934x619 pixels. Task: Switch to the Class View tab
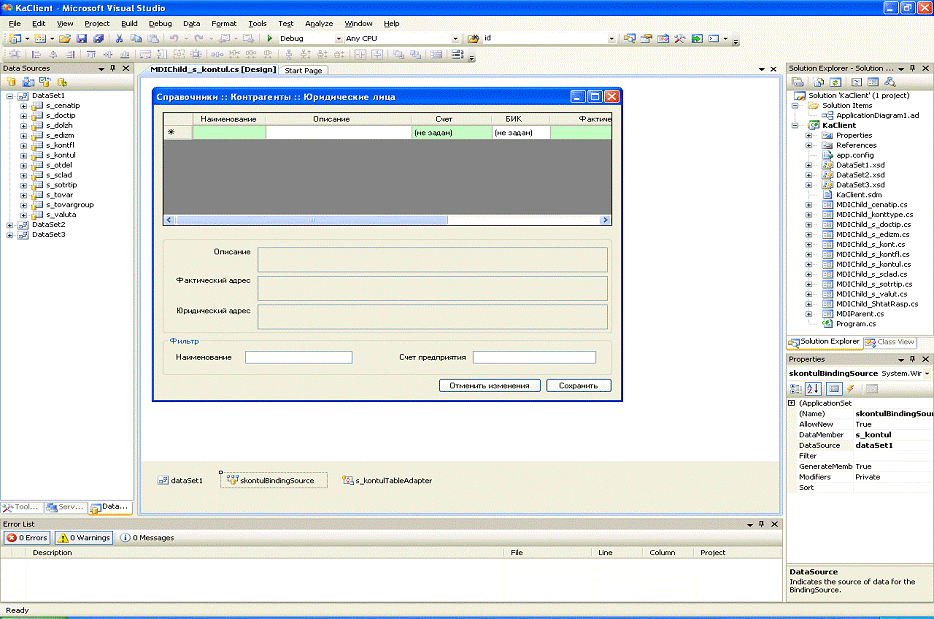click(890, 342)
